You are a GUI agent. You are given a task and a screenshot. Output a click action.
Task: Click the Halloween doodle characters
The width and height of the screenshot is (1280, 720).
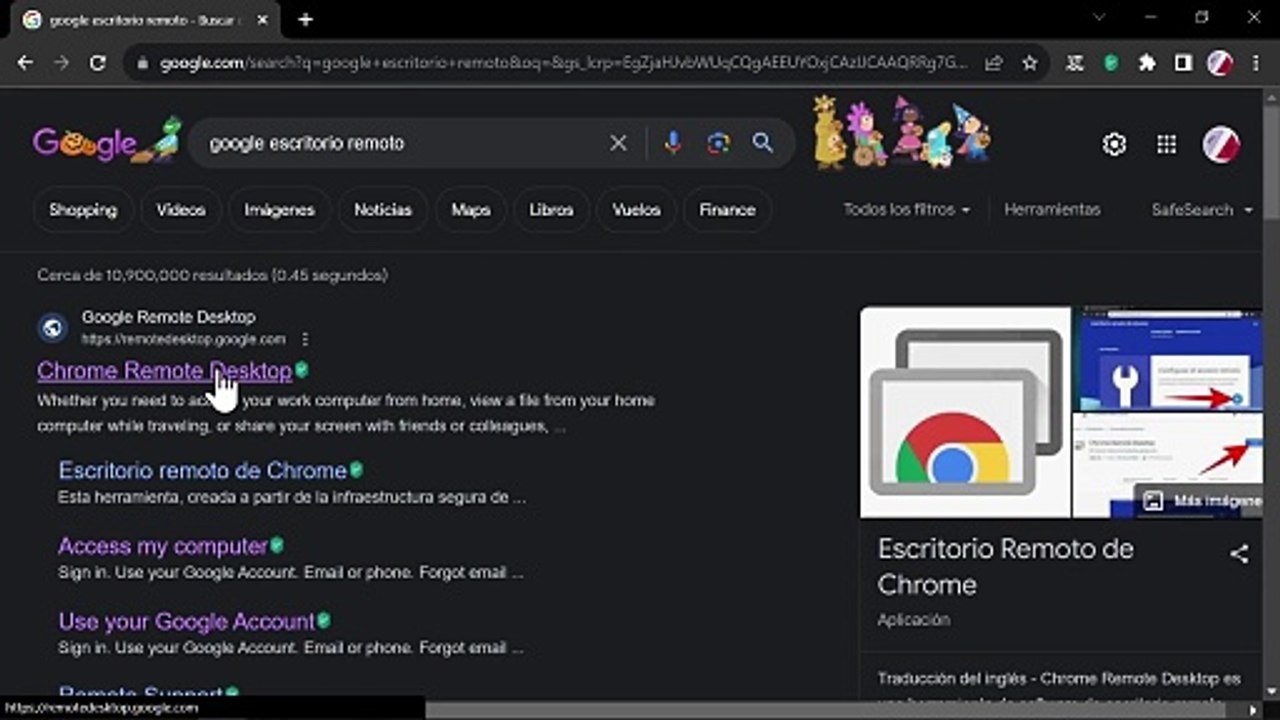[901, 132]
